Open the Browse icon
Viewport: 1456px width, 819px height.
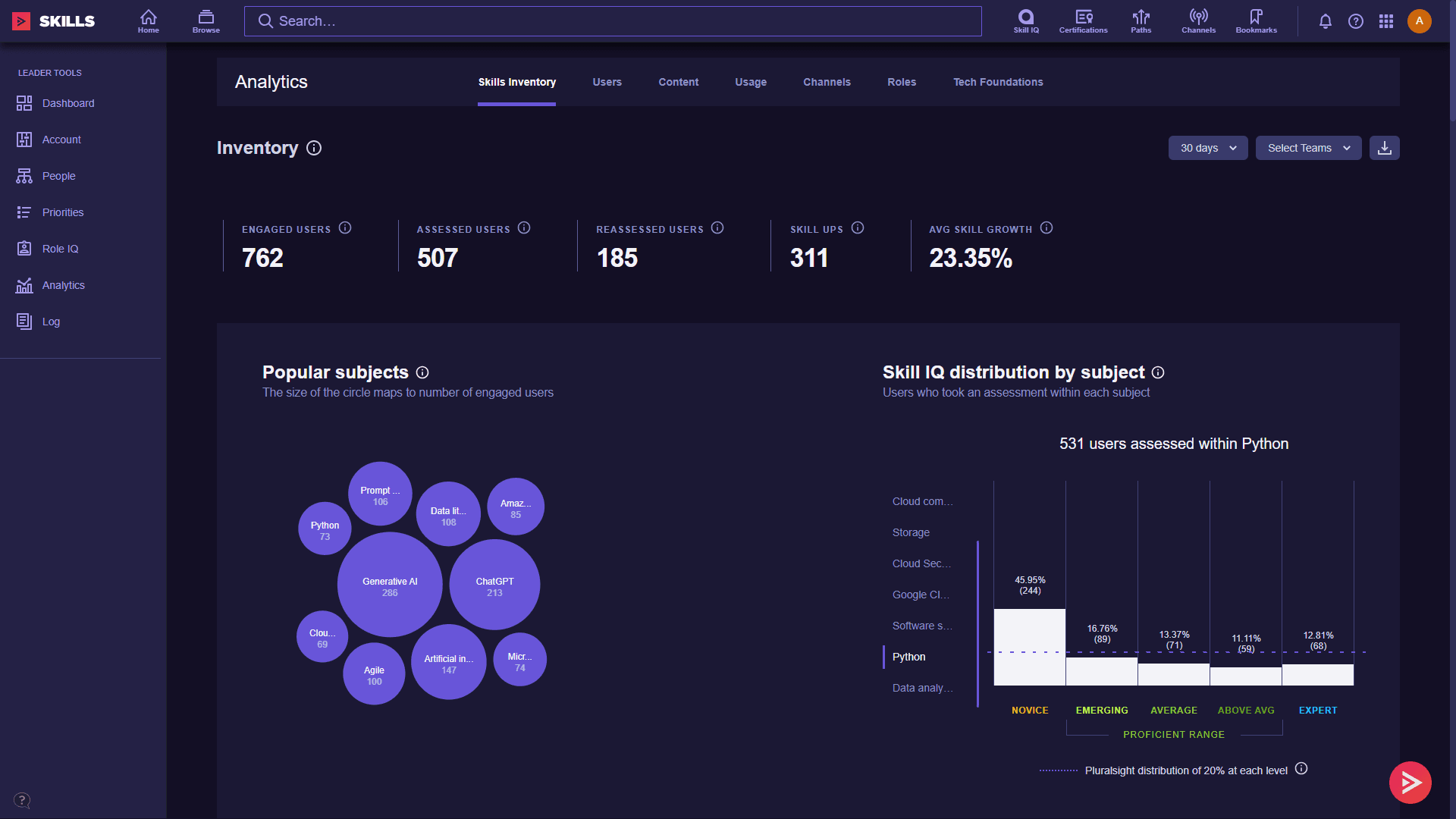pyautogui.click(x=206, y=20)
